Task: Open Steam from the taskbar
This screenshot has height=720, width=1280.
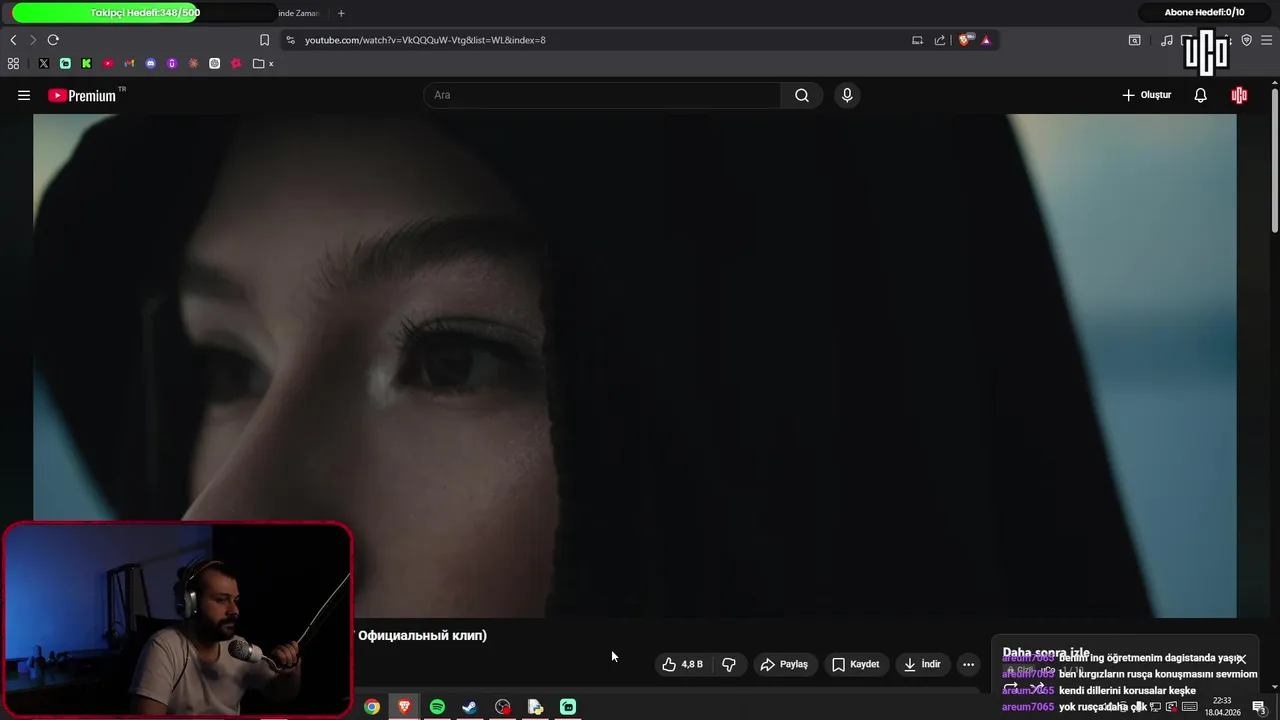Action: [x=469, y=707]
